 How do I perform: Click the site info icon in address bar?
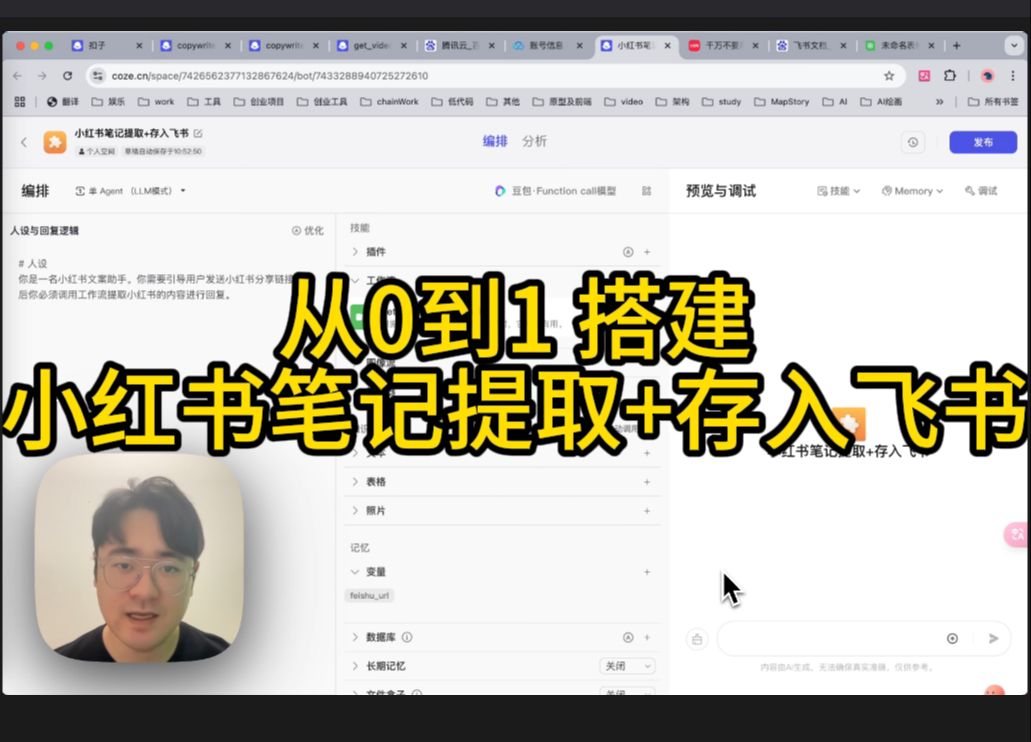tap(98, 76)
